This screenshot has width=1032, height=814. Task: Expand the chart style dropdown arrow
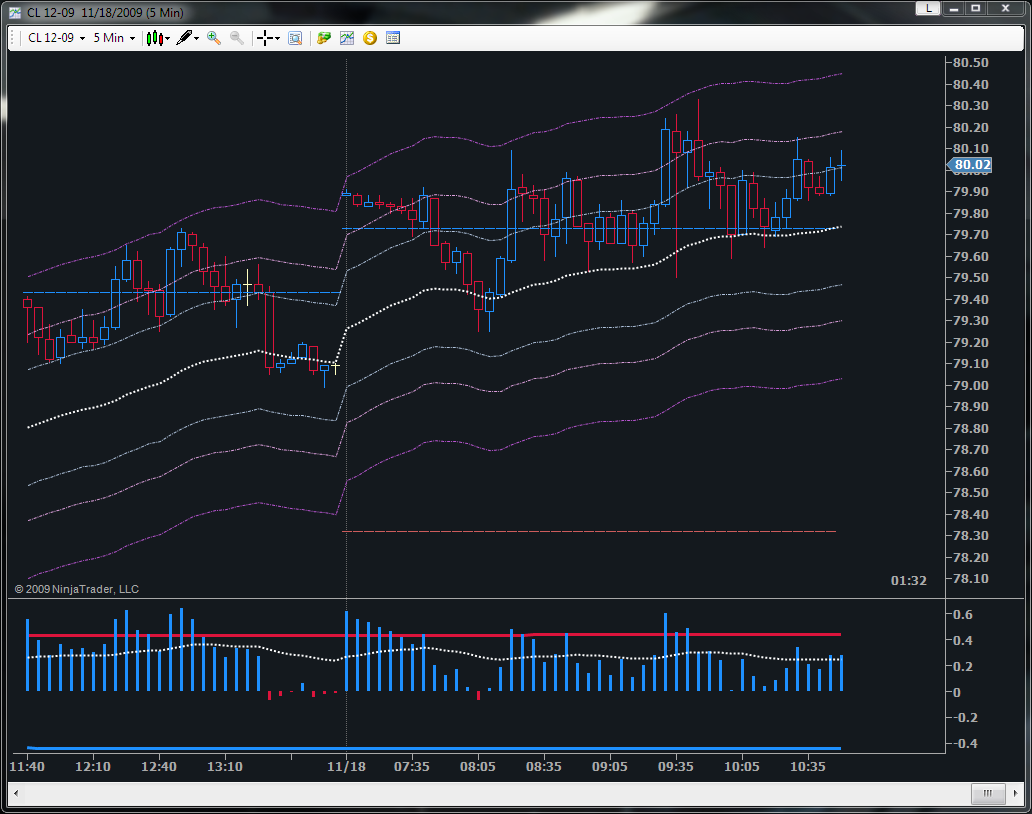[x=167, y=38]
